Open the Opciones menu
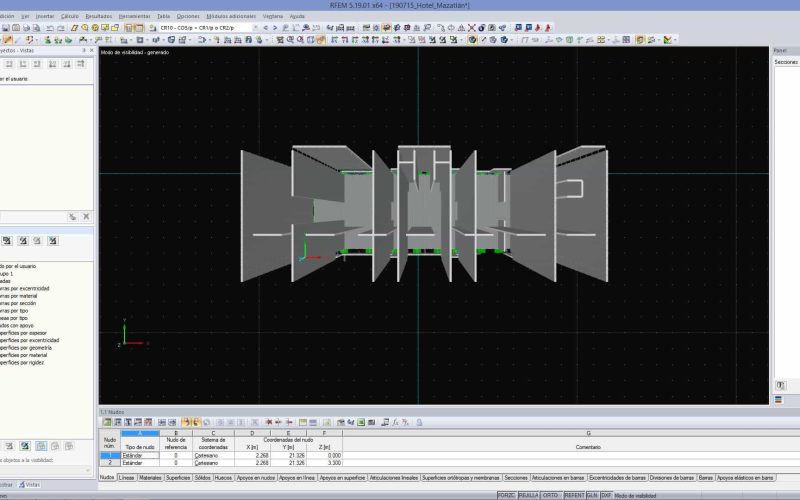The height and width of the screenshot is (500, 800). (188, 16)
